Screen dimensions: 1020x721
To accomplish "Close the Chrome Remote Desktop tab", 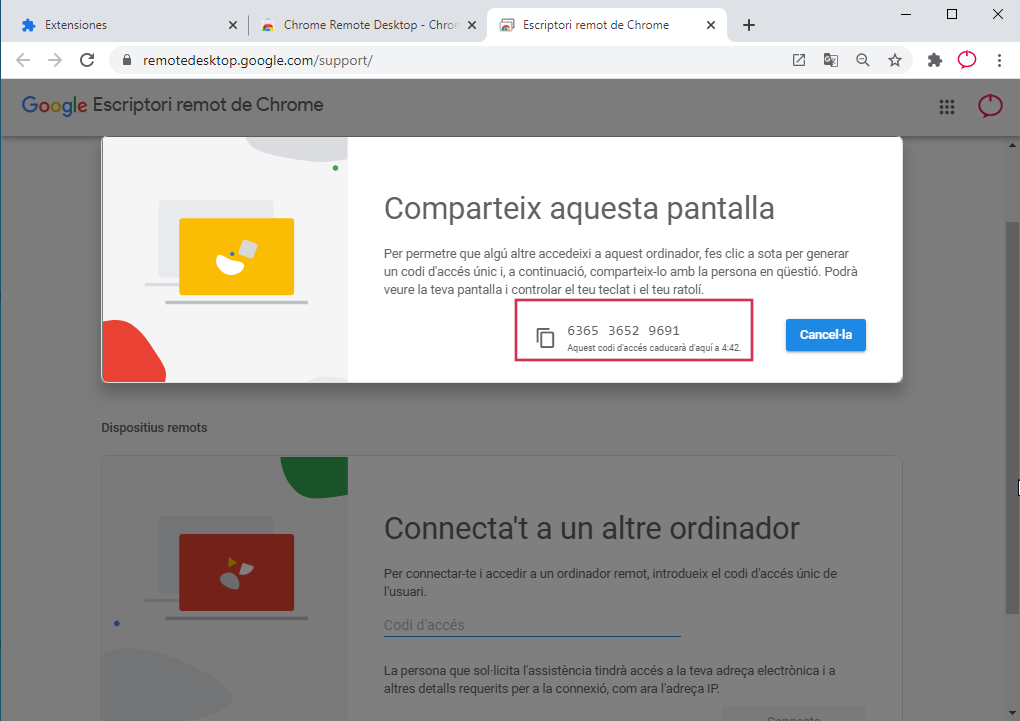I will click(472, 25).
